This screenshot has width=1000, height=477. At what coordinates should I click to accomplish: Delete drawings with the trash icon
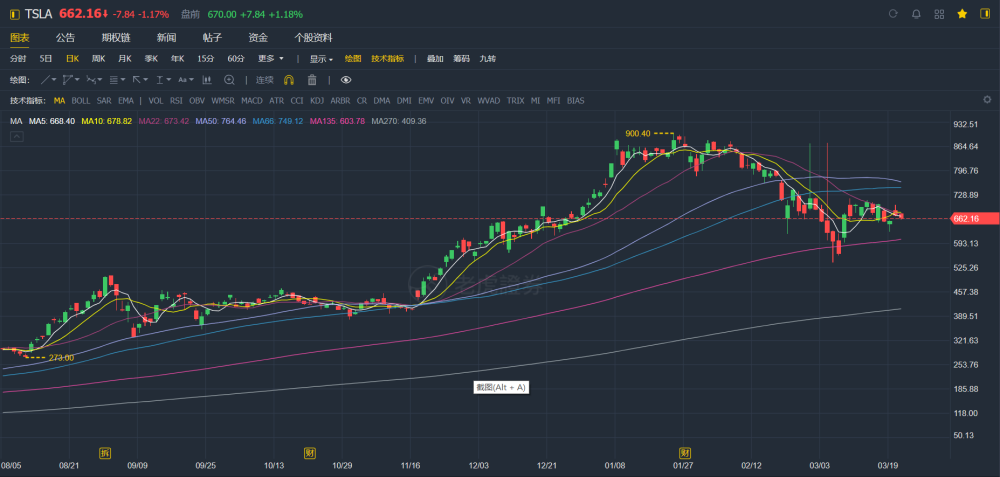312,79
